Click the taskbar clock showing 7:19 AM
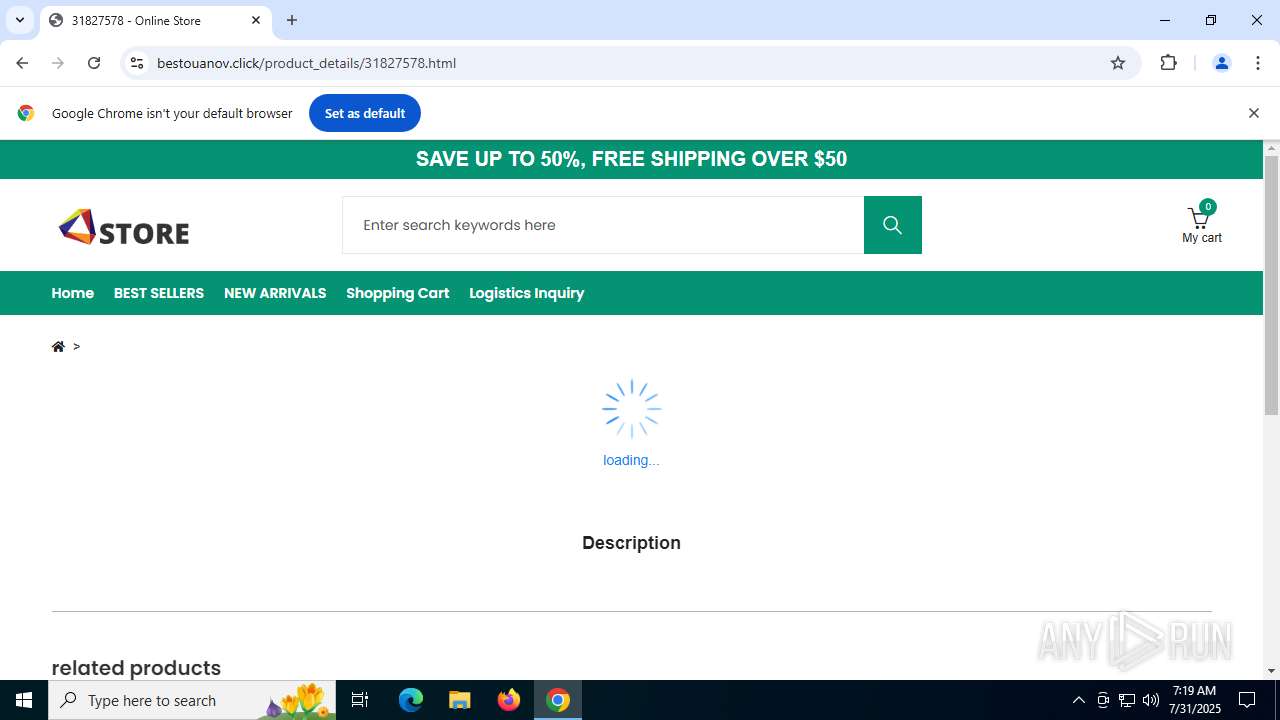This screenshot has width=1280, height=720. pyautogui.click(x=1194, y=700)
